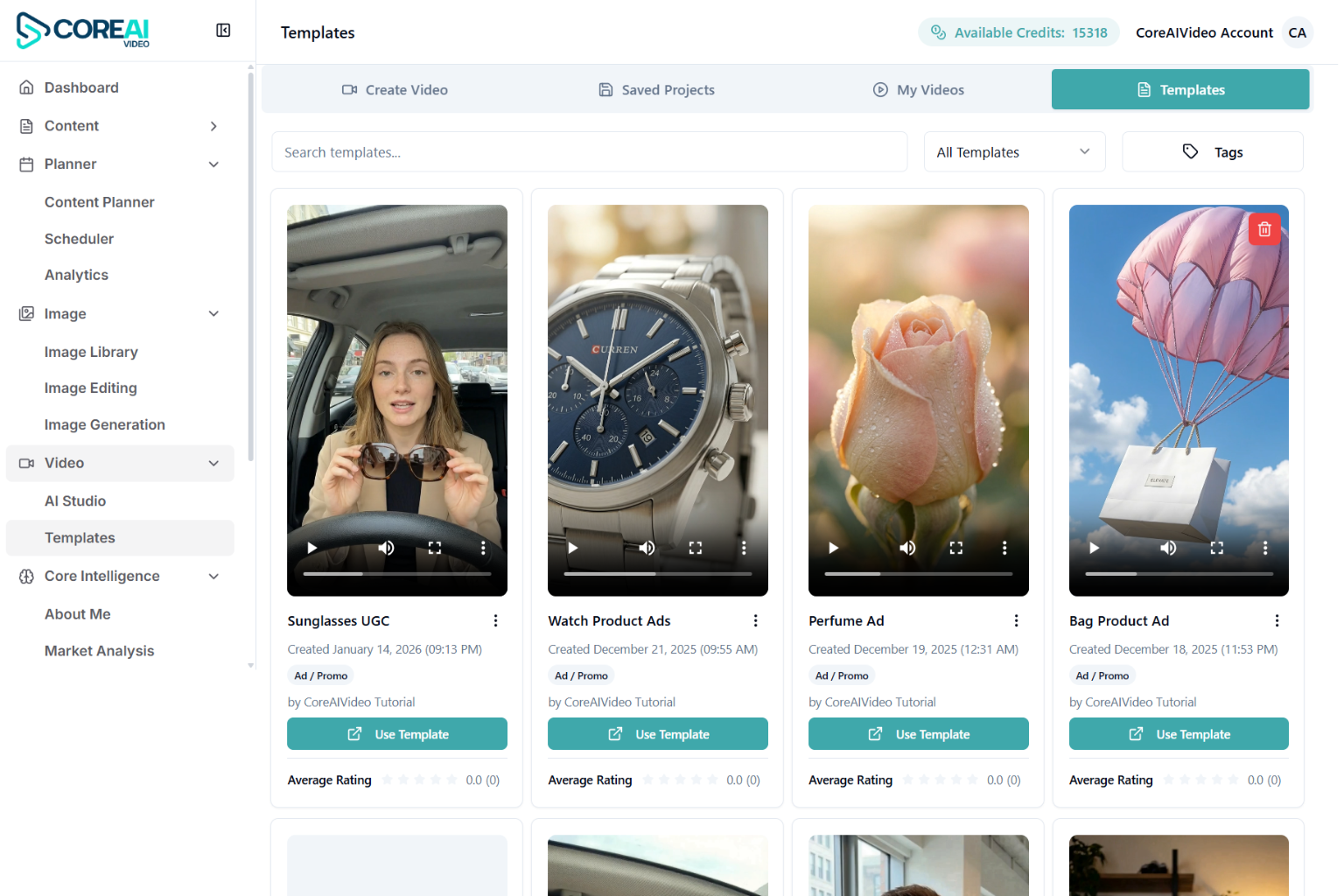Click the CA account avatar
Viewport: 1344px width, 896px height.
pos(1297,32)
